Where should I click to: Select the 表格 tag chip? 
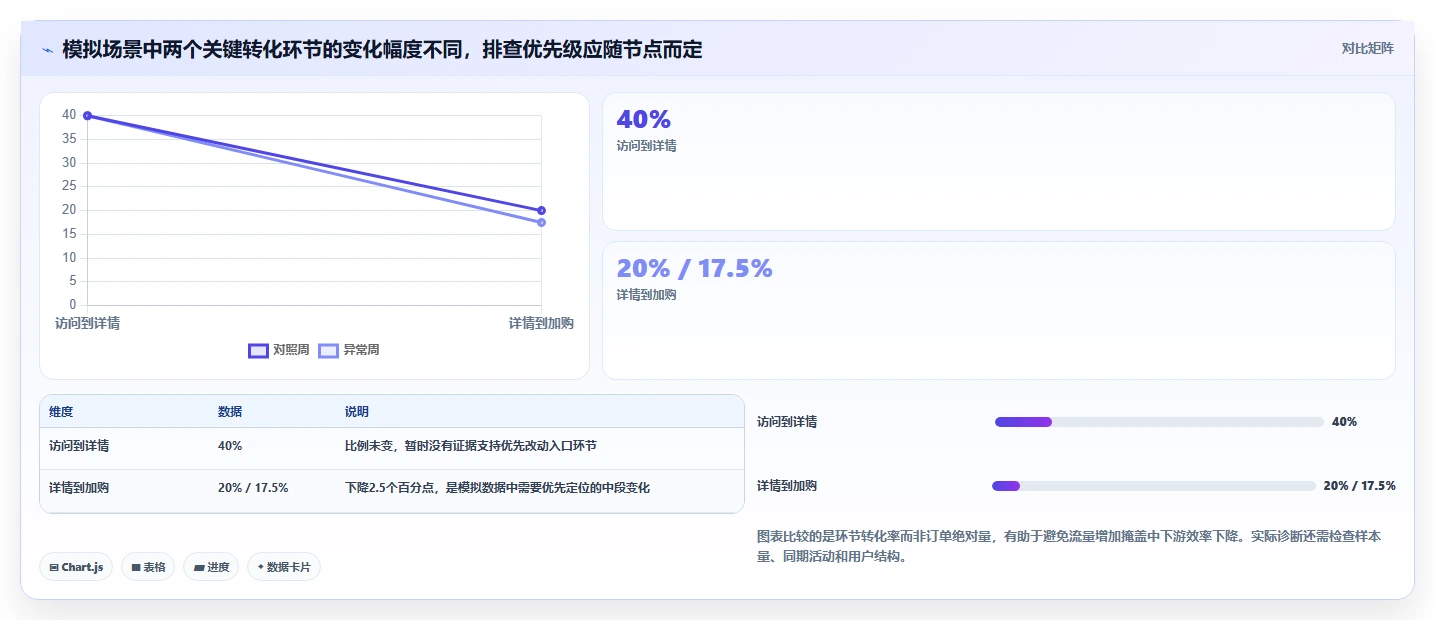148,567
